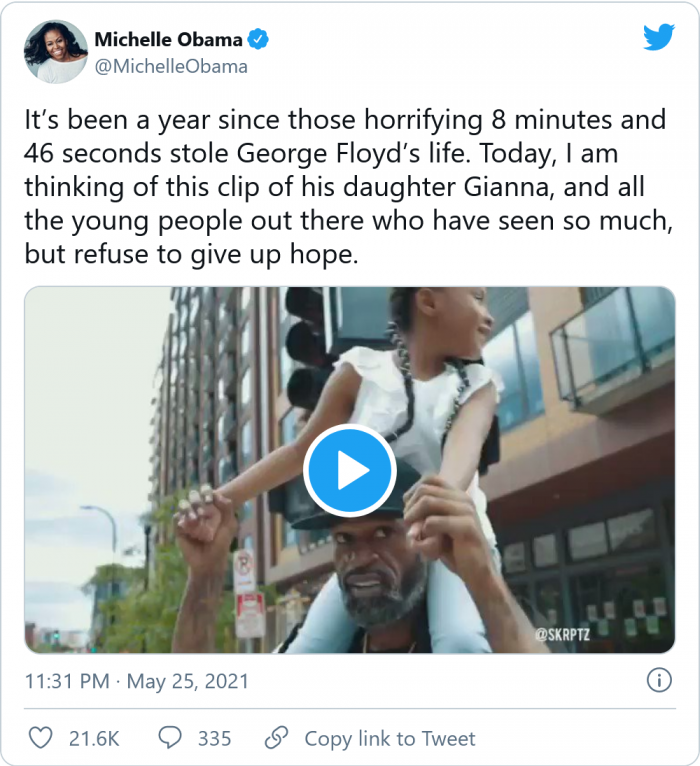Click the tweet's body text

345,186
